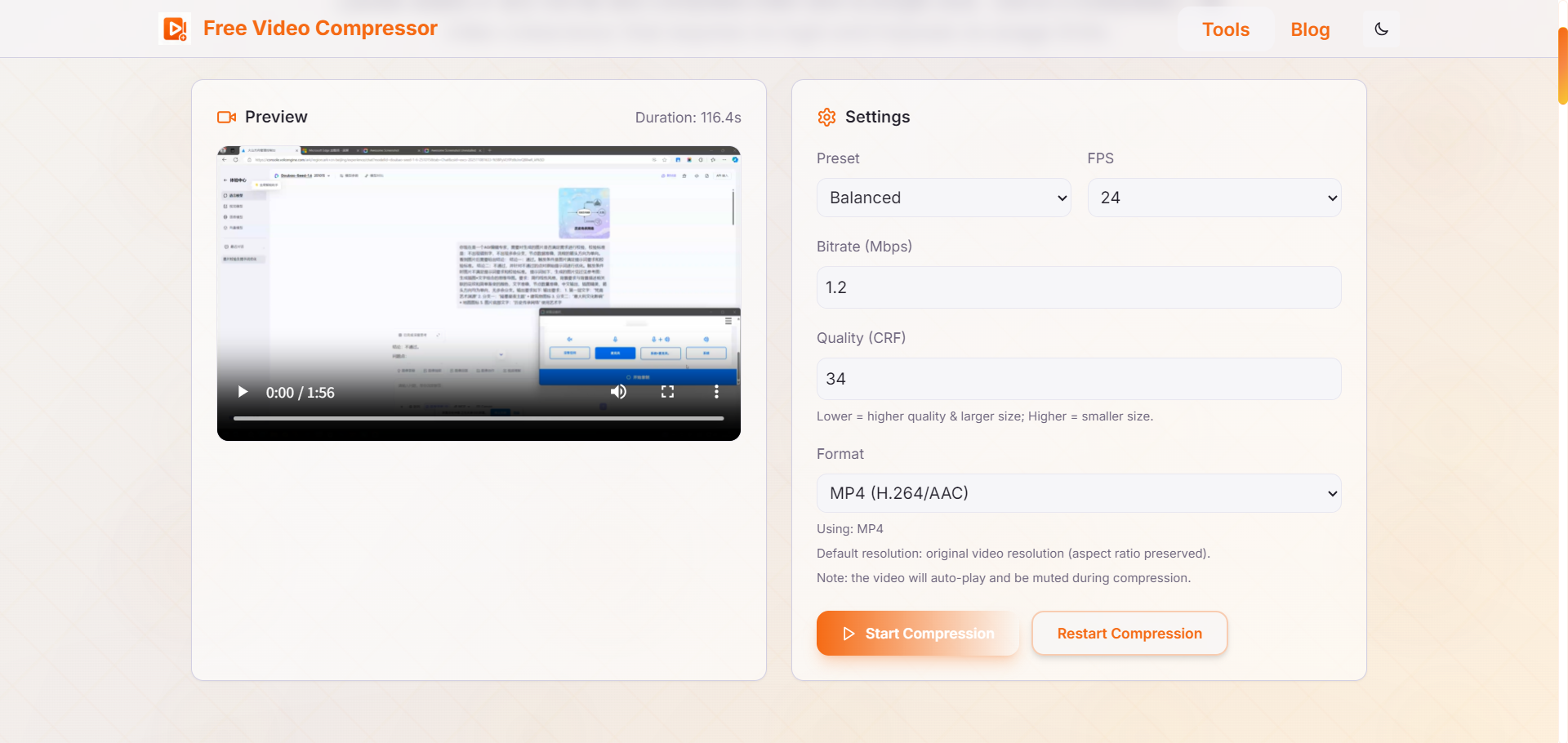Open the Tools menu

coord(1225,29)
